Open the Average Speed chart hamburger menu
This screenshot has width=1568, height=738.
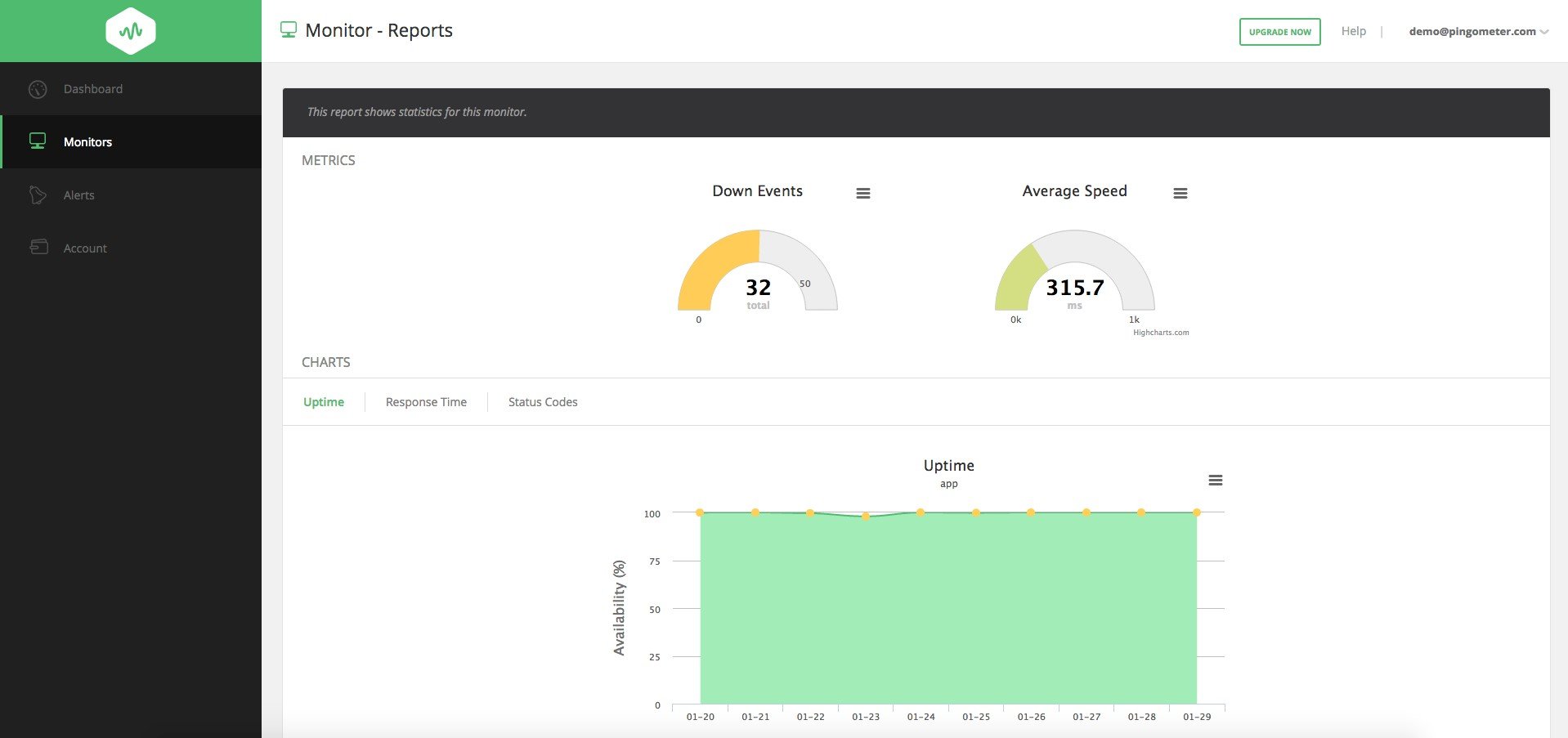[x=1180, y=194]
